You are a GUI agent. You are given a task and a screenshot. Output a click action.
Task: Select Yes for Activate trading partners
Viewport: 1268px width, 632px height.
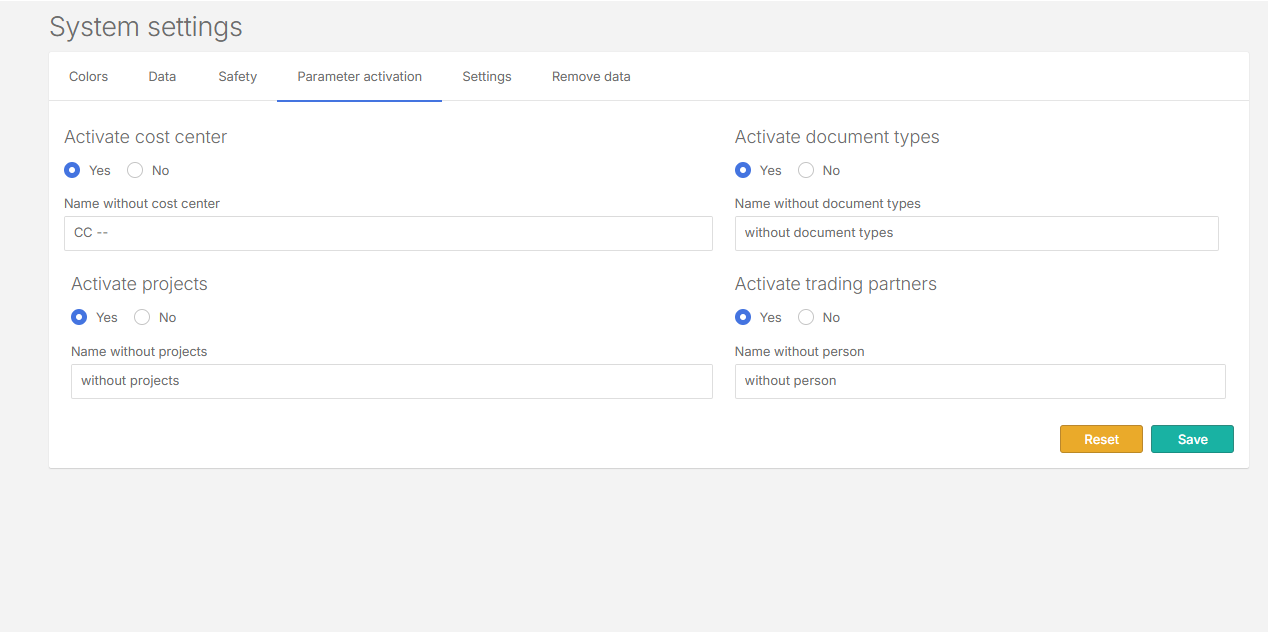(743, 317)
